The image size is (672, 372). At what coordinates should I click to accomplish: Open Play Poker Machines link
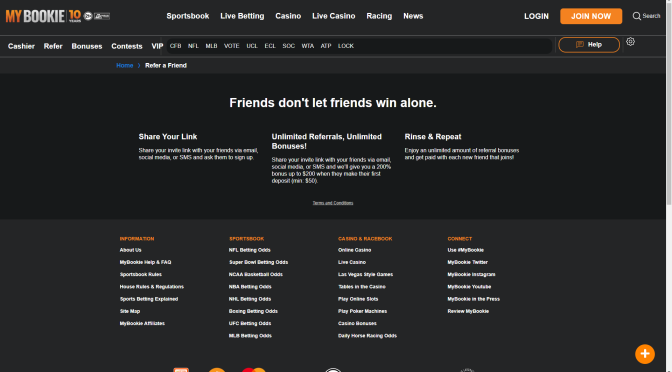[x=362, y=311]
